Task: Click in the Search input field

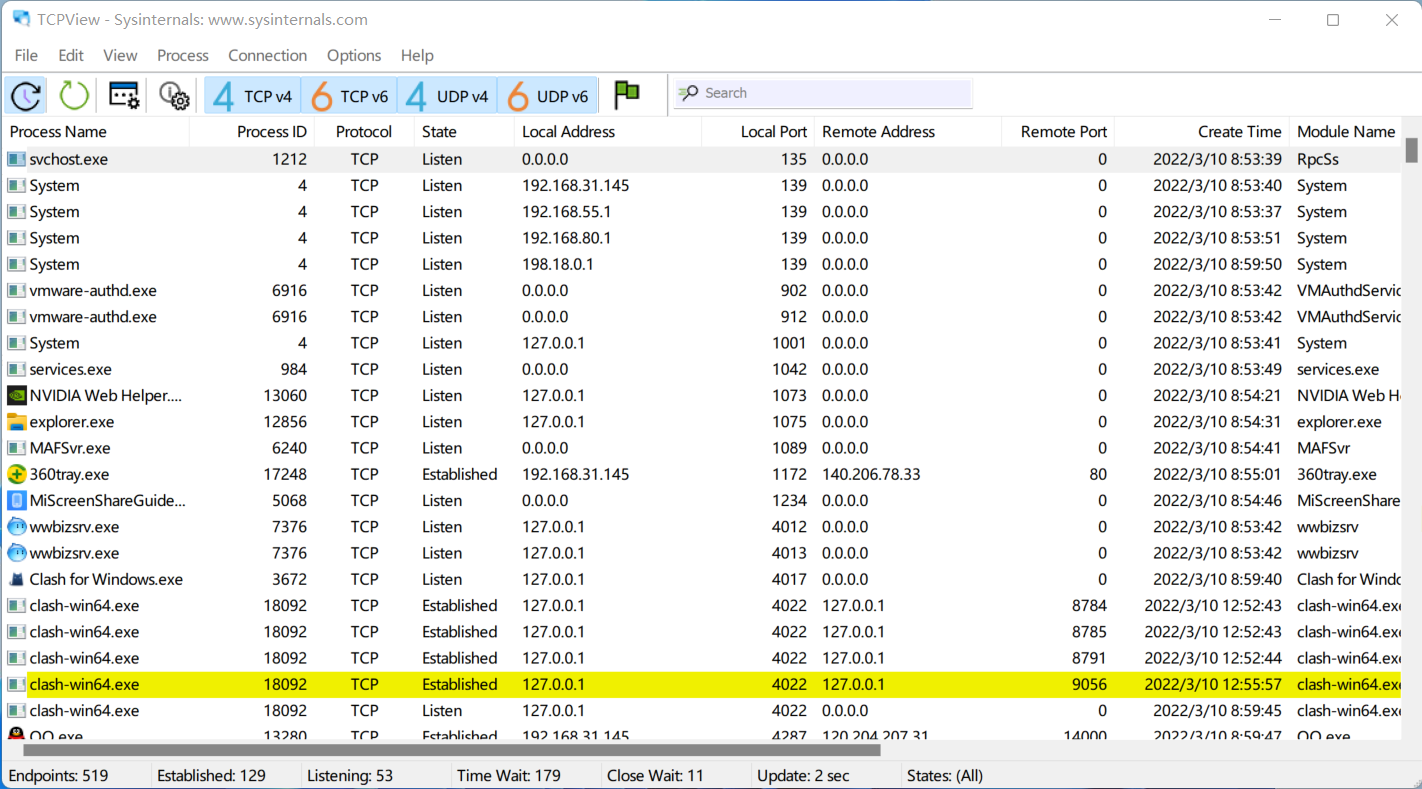Action: click(835, 93)
